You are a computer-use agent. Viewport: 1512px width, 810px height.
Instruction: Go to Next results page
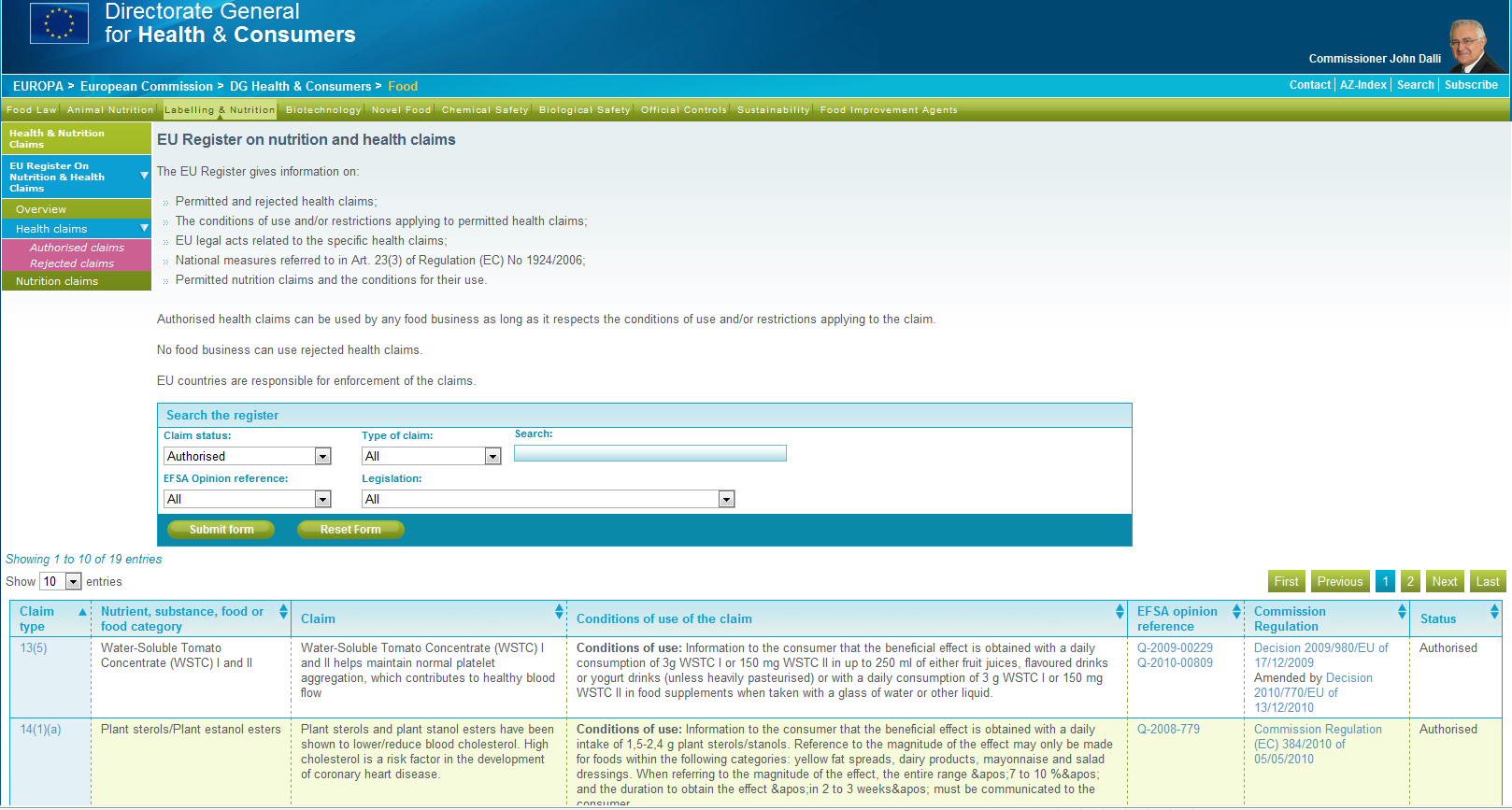[1445, 581]
